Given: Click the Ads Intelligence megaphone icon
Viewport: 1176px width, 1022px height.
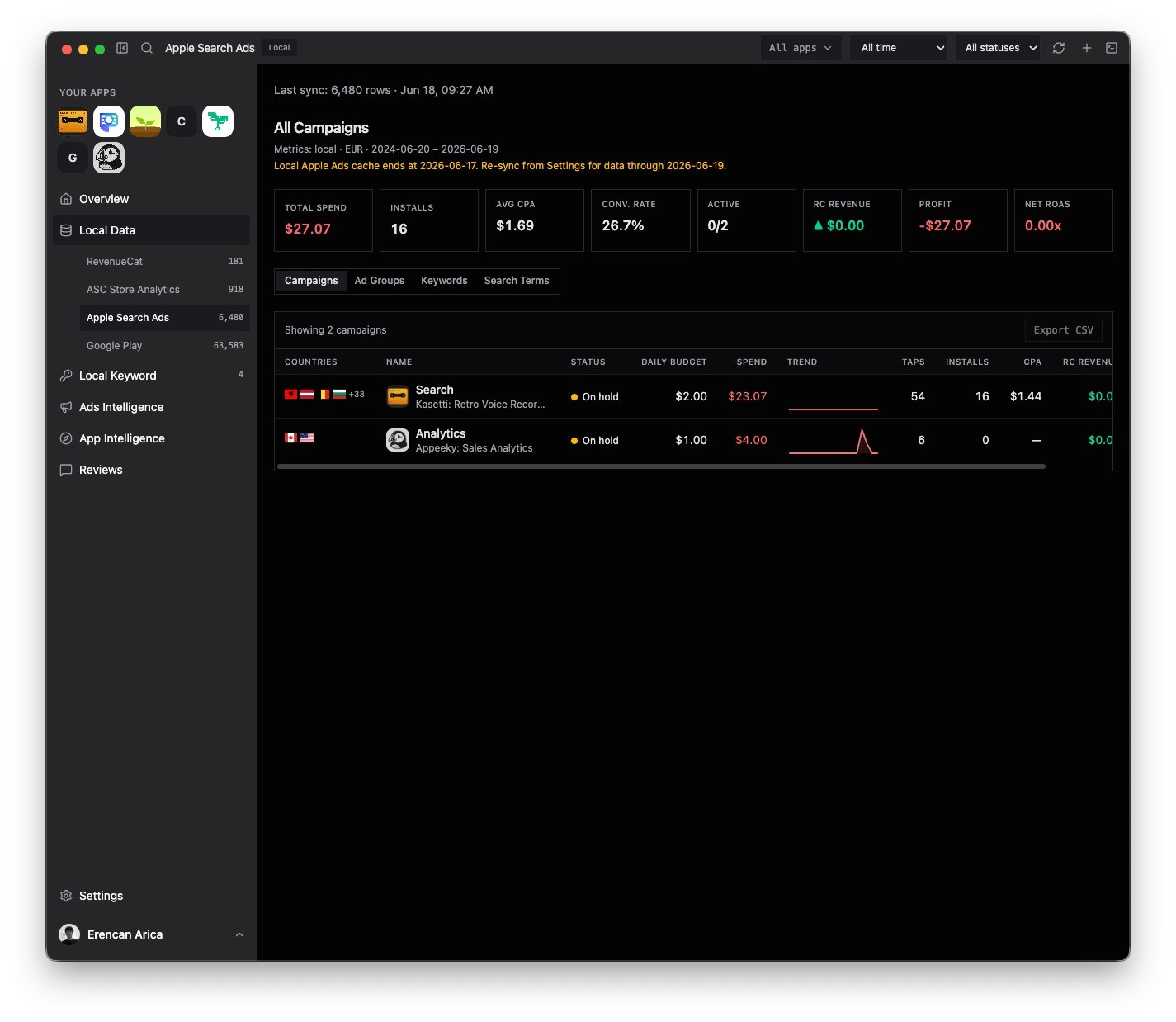Looking at the screenshot, I should pyautogui.click(x=66, y=407).
